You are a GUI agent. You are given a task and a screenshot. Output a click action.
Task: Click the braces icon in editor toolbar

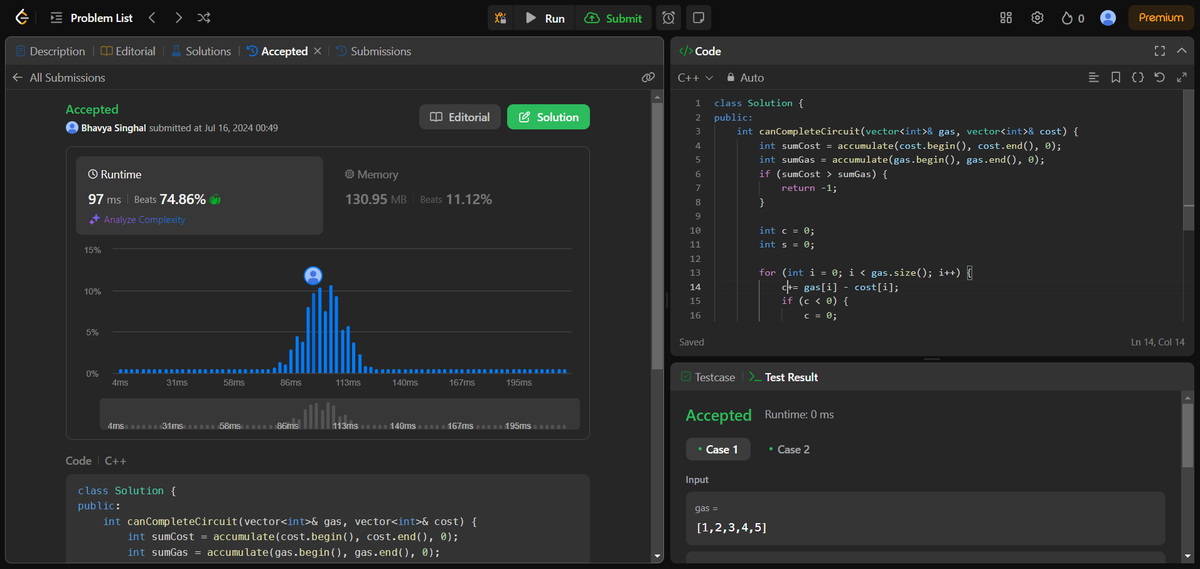pos(1137,77)
